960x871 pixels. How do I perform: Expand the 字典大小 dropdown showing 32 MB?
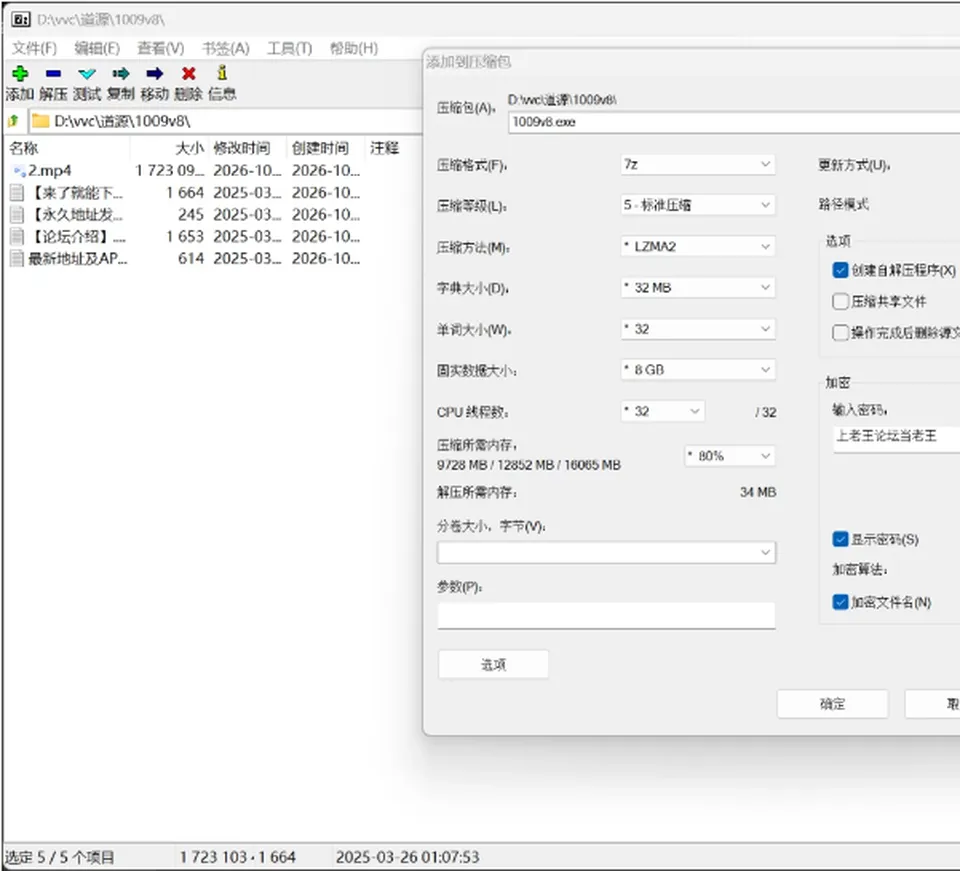click(x=698, y=288)
